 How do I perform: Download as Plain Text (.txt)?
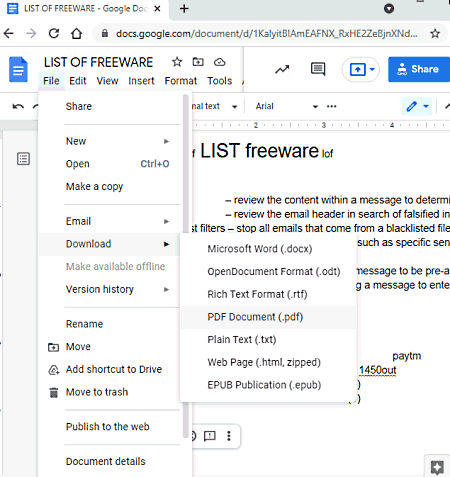[x=268, y=340]
